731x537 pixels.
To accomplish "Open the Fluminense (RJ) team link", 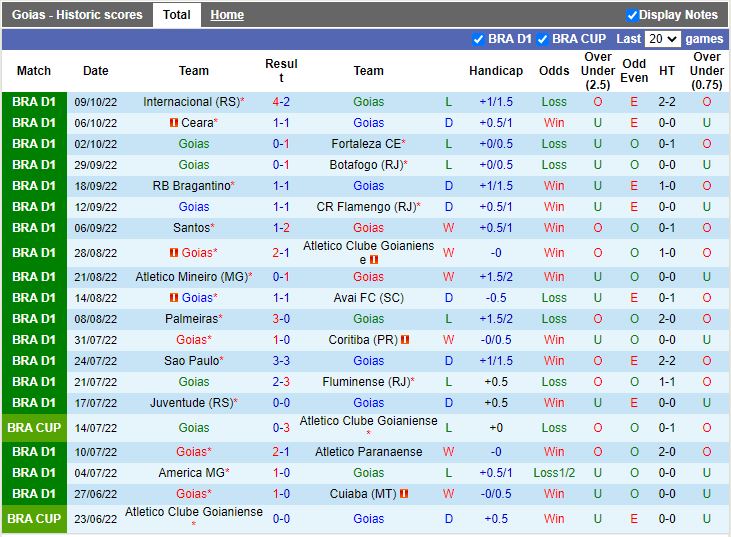I will coord(365,382).
